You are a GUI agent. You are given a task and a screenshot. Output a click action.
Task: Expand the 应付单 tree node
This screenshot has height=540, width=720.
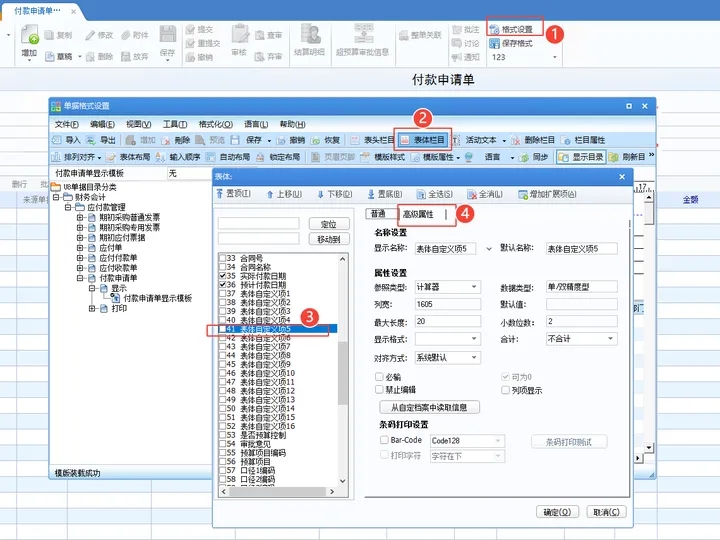[x=80, y=248]
